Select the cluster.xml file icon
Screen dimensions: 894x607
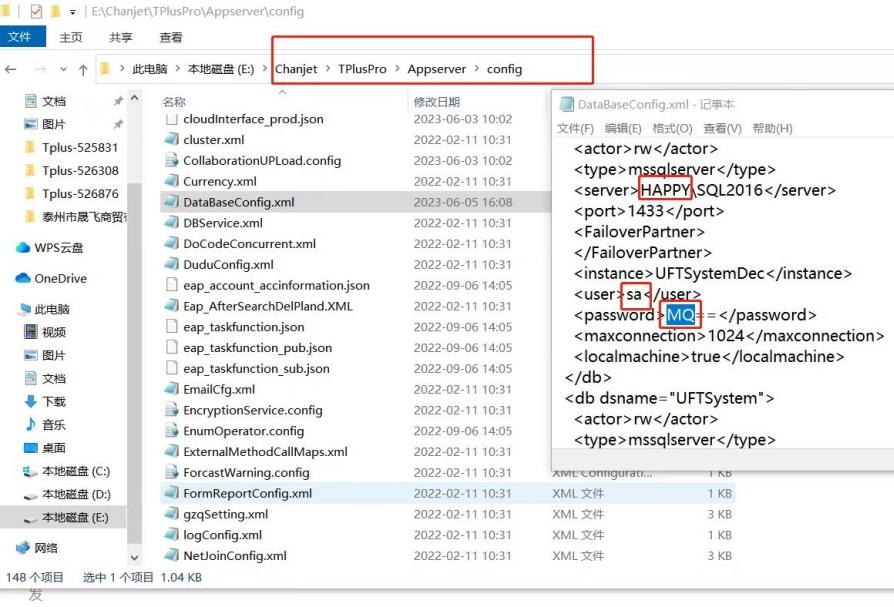click(x=171, y=139)
